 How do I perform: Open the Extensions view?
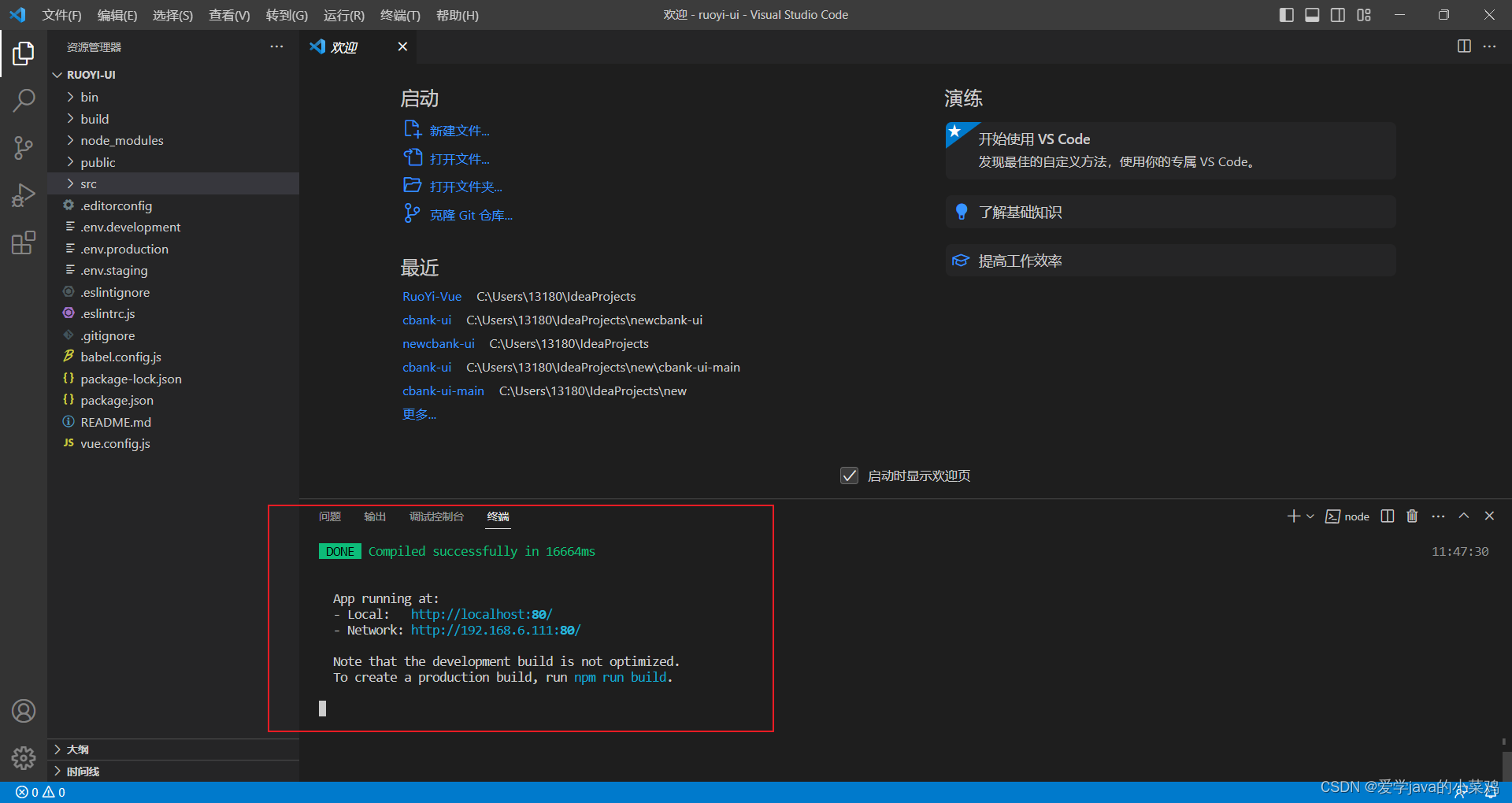click(24, 242)
